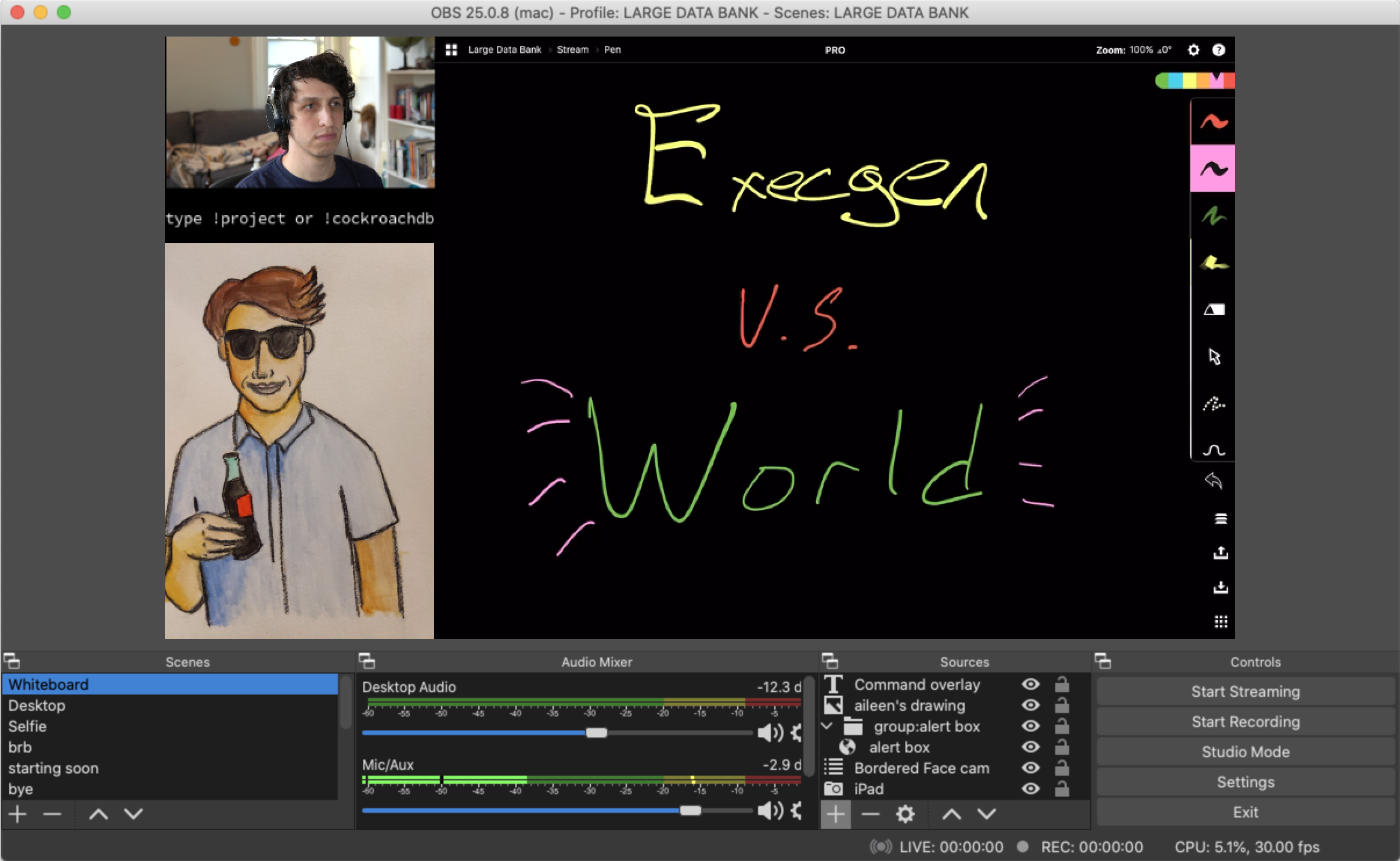Enable Studio Mode
Screen dimensions: 1400x861
coord(1246,752)
